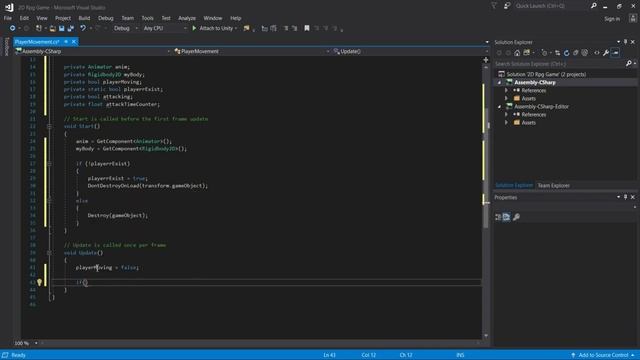Click Collapse All in Solution Explorer toolbar
The height and width of the screenshot is (360, 640).
coord(576,53)
